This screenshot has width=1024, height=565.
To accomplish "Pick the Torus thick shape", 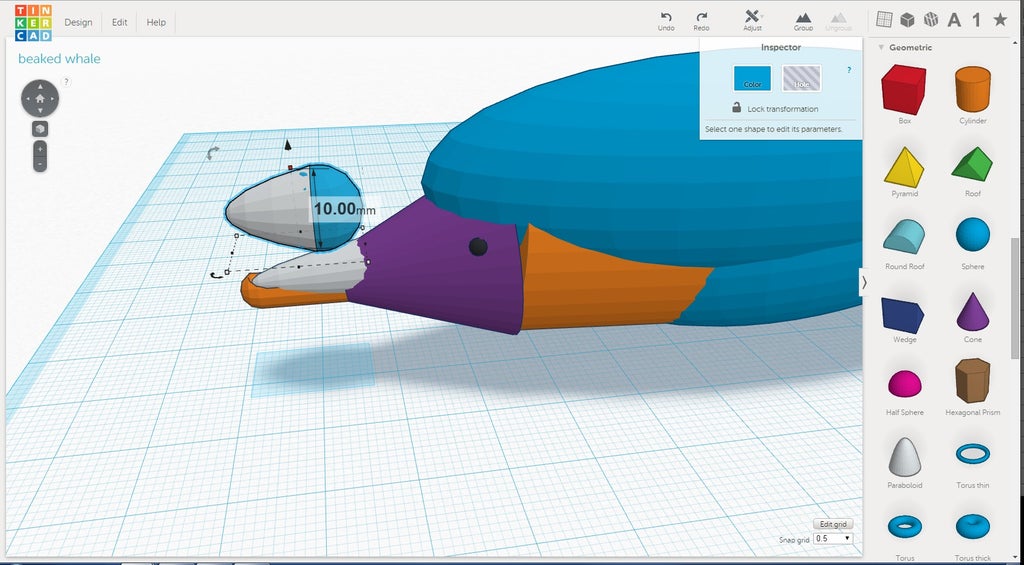I will (x=973, y=525).
